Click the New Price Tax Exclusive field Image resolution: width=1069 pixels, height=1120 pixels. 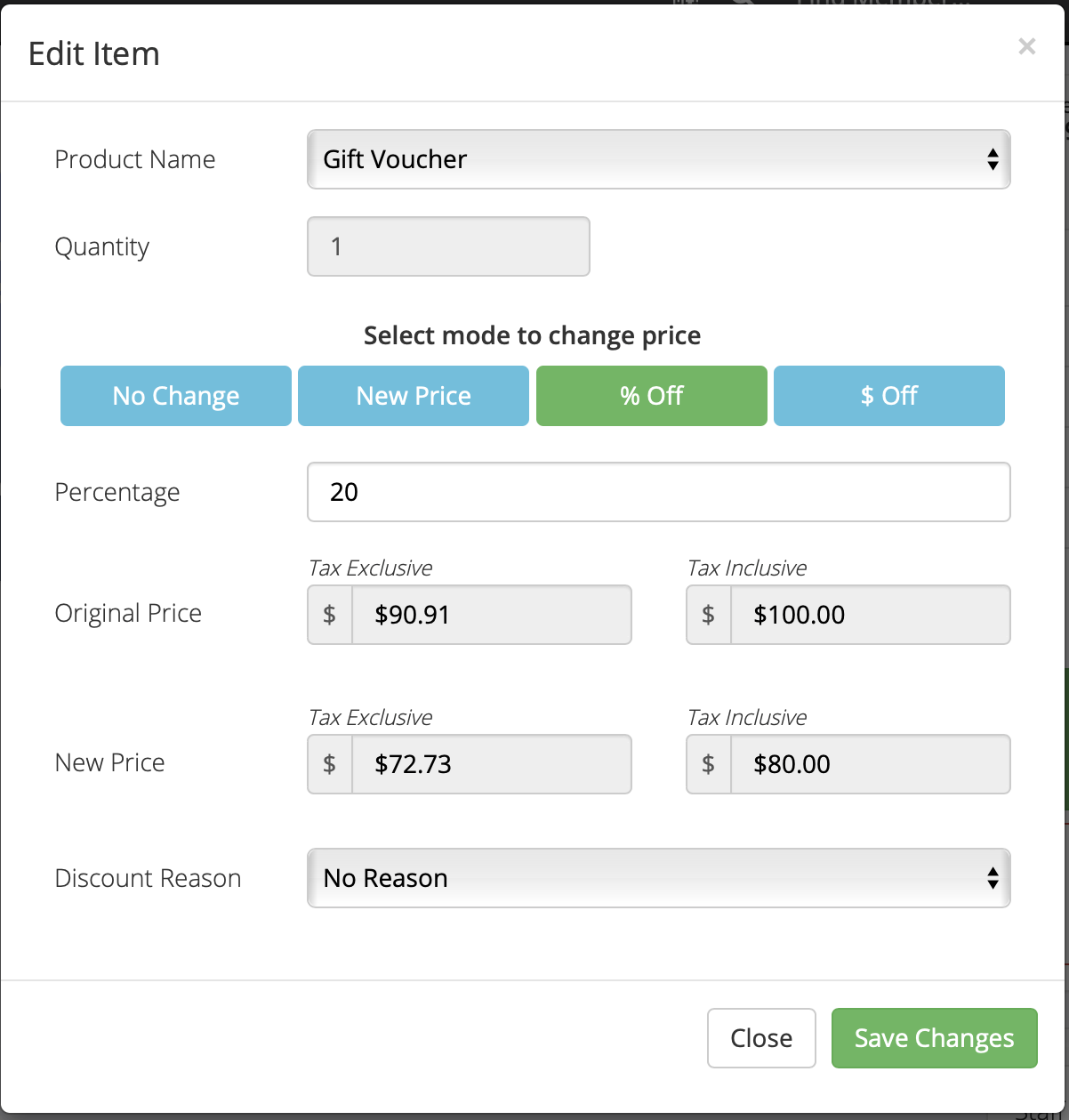point(491,764)
